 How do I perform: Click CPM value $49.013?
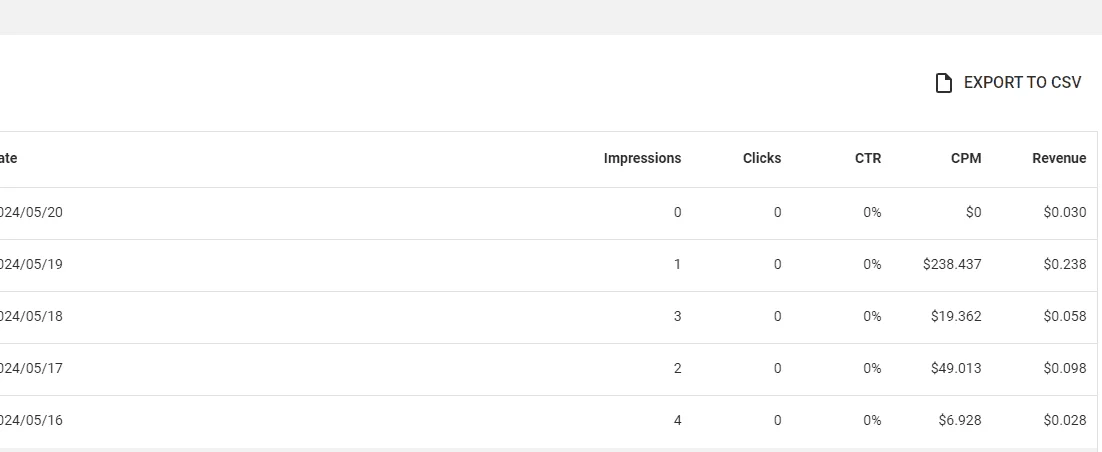[956, 368]
